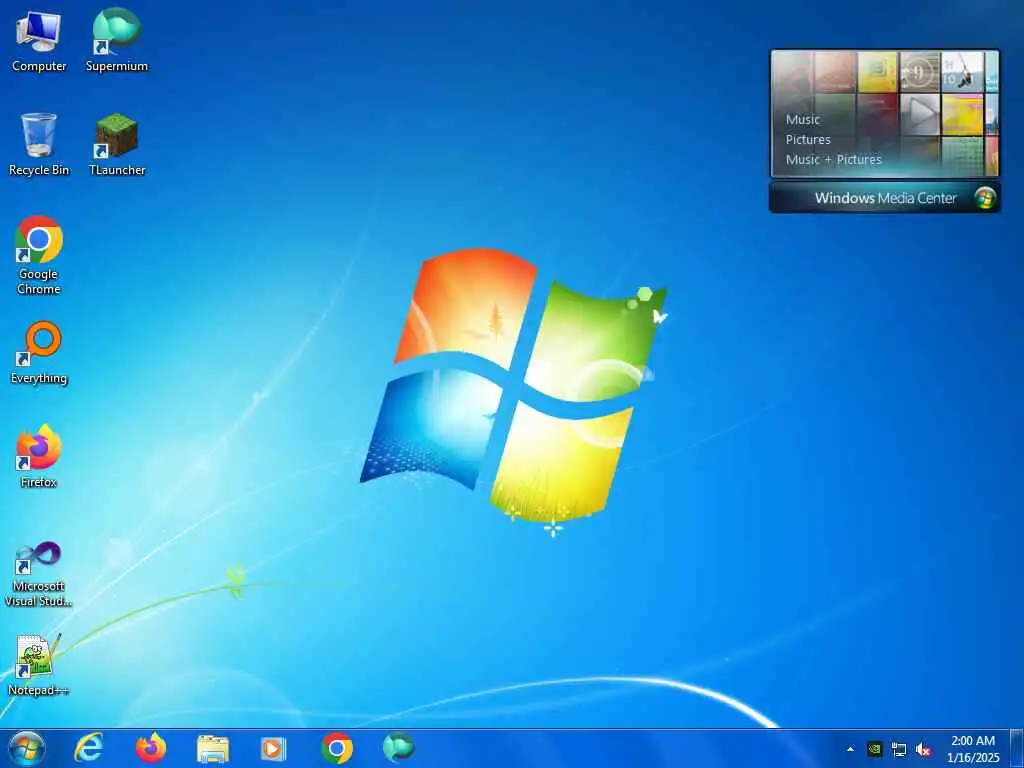This screenshot has height=768, width=1024.
Task: Select the Google Chrome desktop shortcut
Action: 39,255
